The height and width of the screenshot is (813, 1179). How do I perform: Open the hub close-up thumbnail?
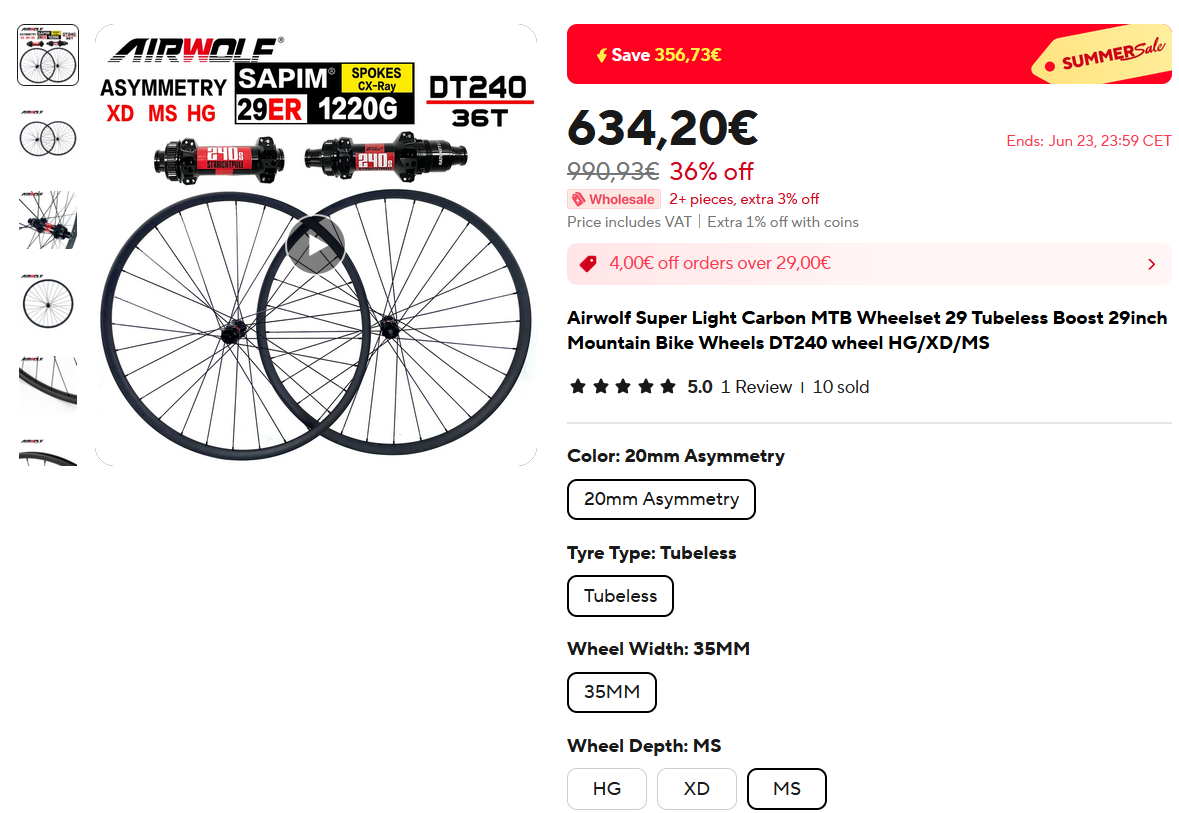pyautogui.click(x=48, y=219)
